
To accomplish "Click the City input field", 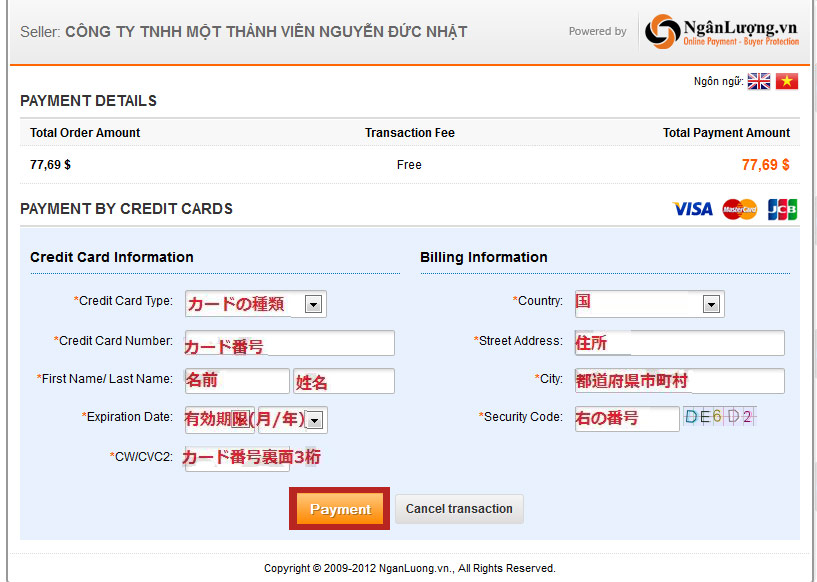I will click(x=679, y=381).
